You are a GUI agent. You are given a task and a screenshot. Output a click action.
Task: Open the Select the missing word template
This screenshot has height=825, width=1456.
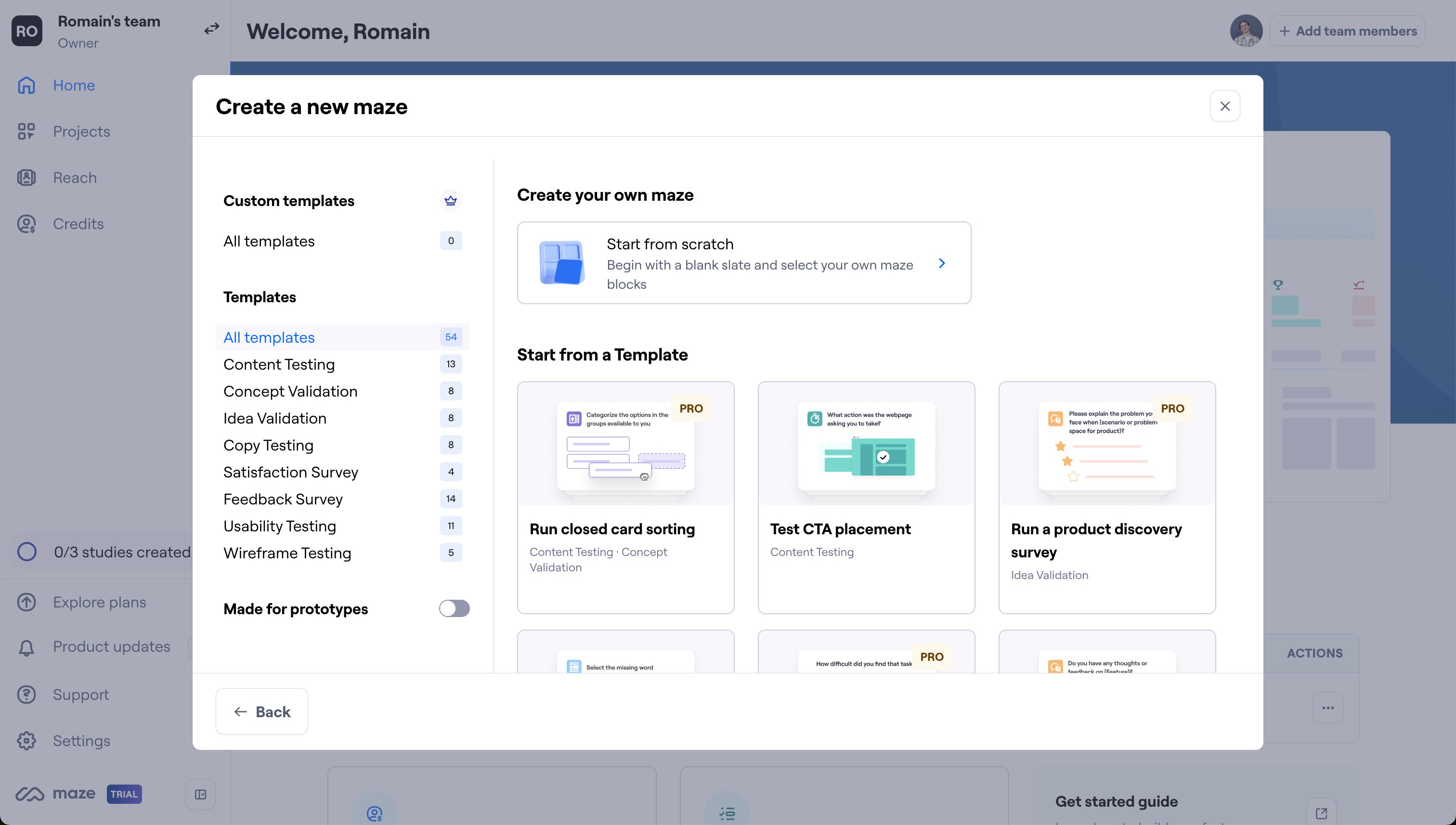point(626,652)
